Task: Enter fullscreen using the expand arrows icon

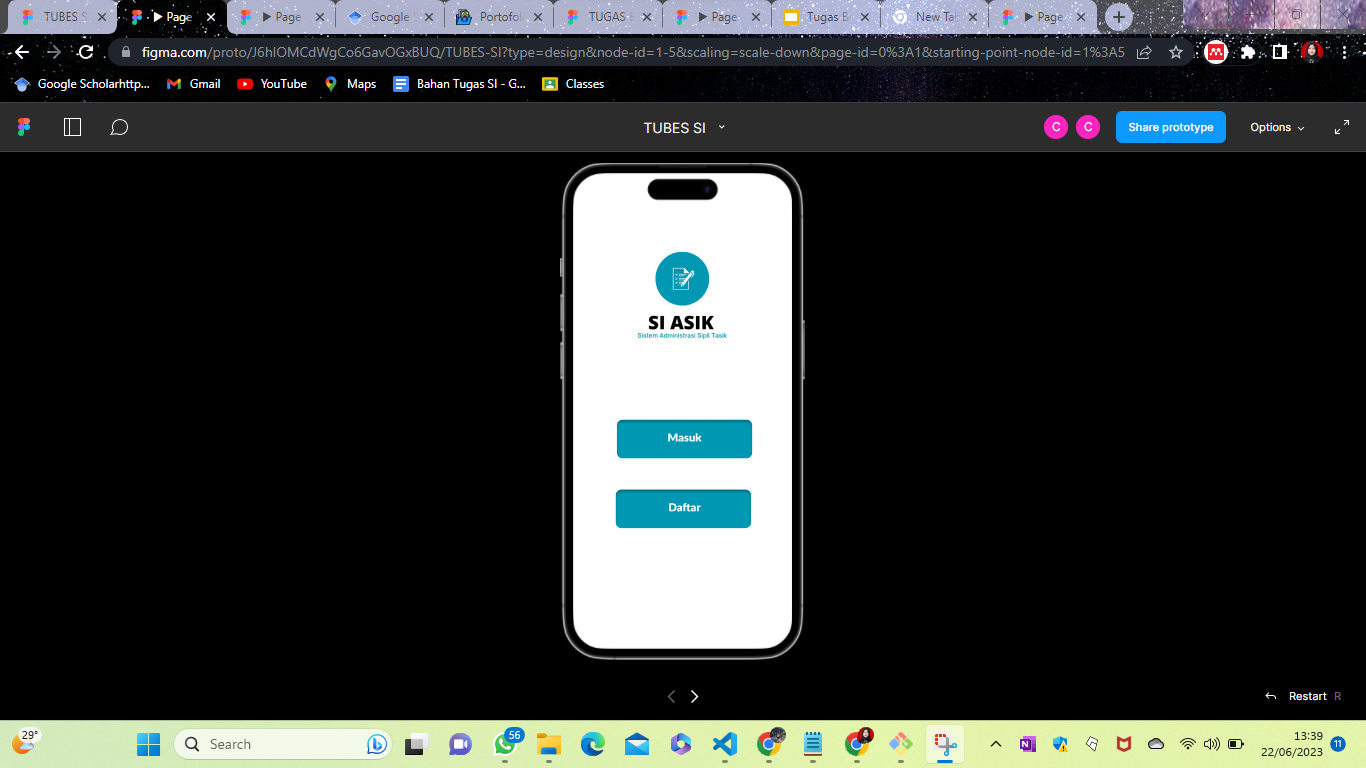Action: tap(1342, 127)
